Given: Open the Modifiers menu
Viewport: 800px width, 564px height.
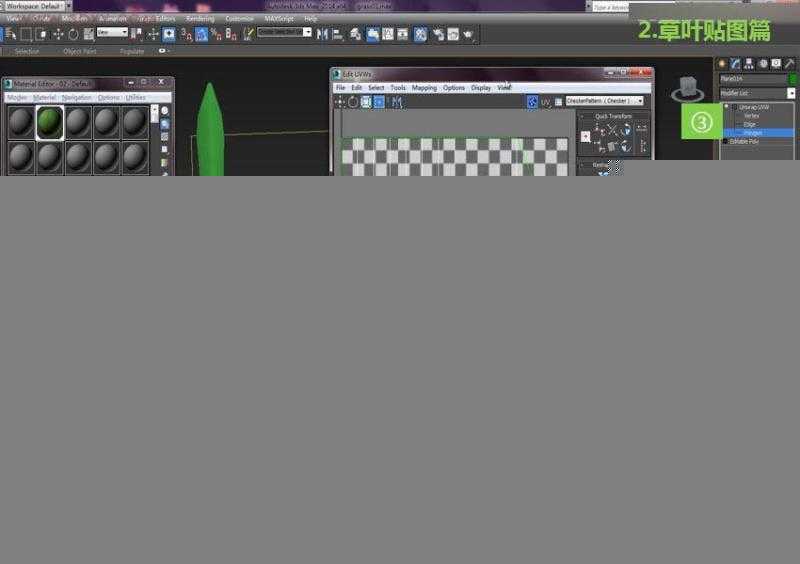Looking at the screenshot, I should tap(74, 18).
